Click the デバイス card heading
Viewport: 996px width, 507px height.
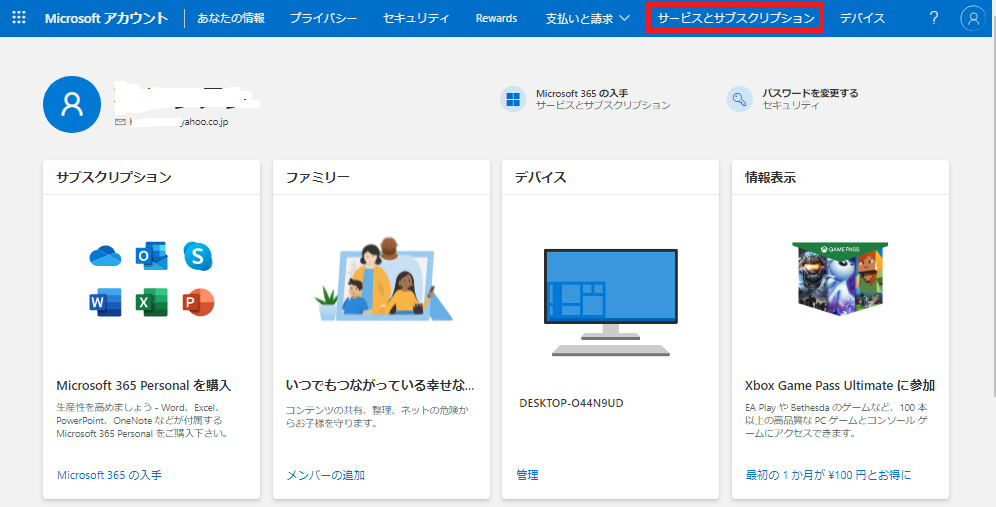pyautogui.click(x=541, y=177)
